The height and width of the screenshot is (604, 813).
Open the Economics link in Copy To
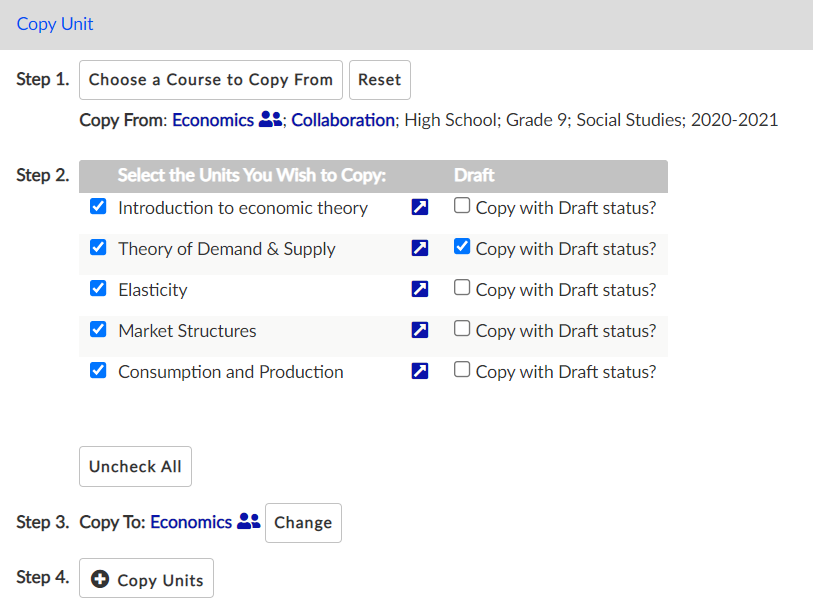point(191,522)
